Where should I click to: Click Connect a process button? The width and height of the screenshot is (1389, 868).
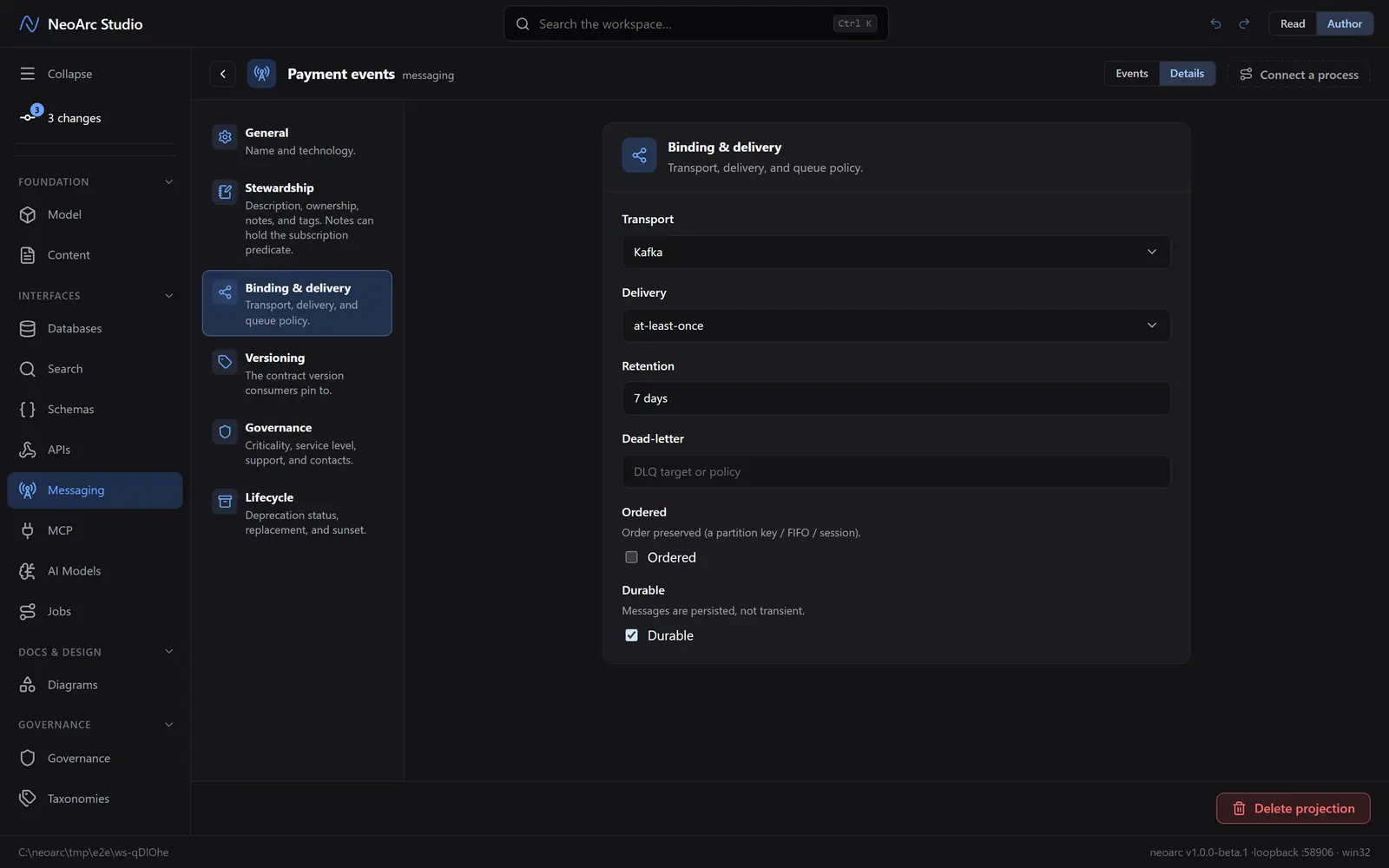coord(1299,74)
